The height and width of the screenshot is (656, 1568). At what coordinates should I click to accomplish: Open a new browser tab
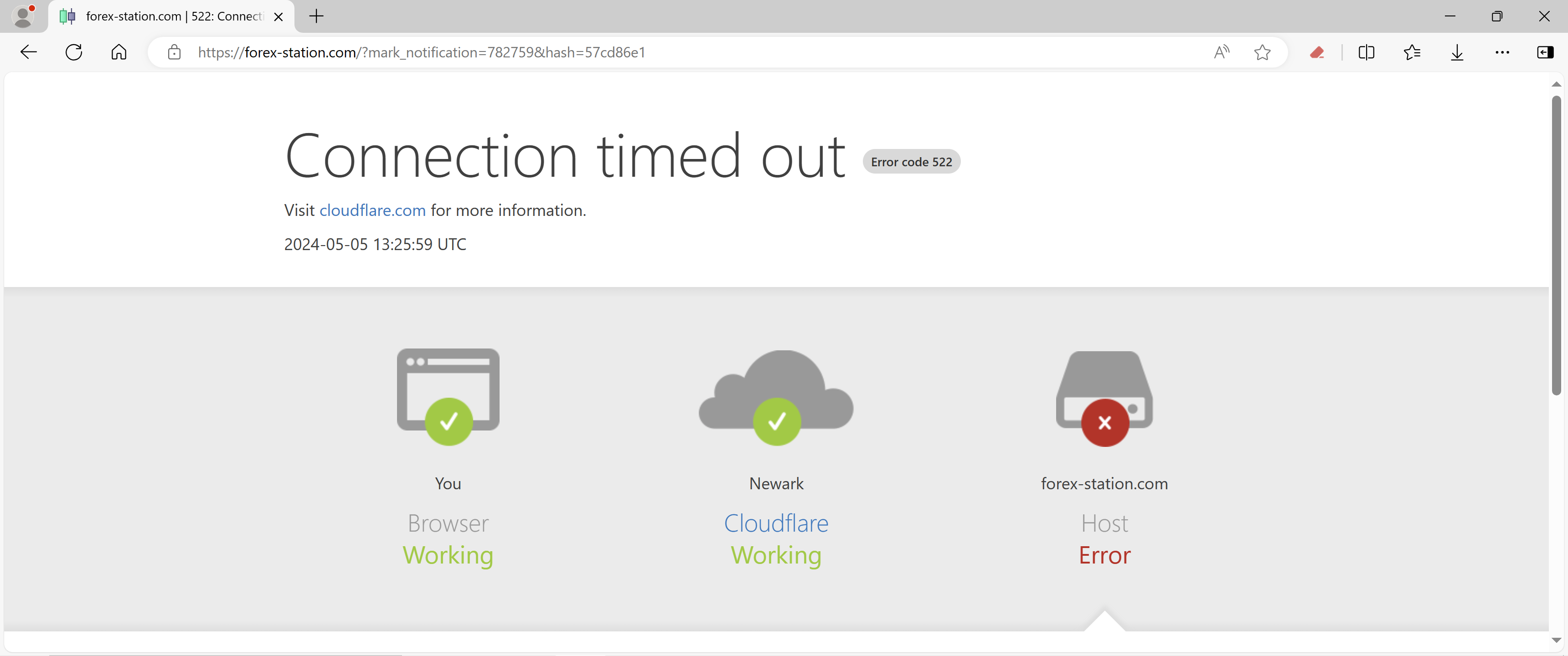pyautogui.click(x=316, y=16)
